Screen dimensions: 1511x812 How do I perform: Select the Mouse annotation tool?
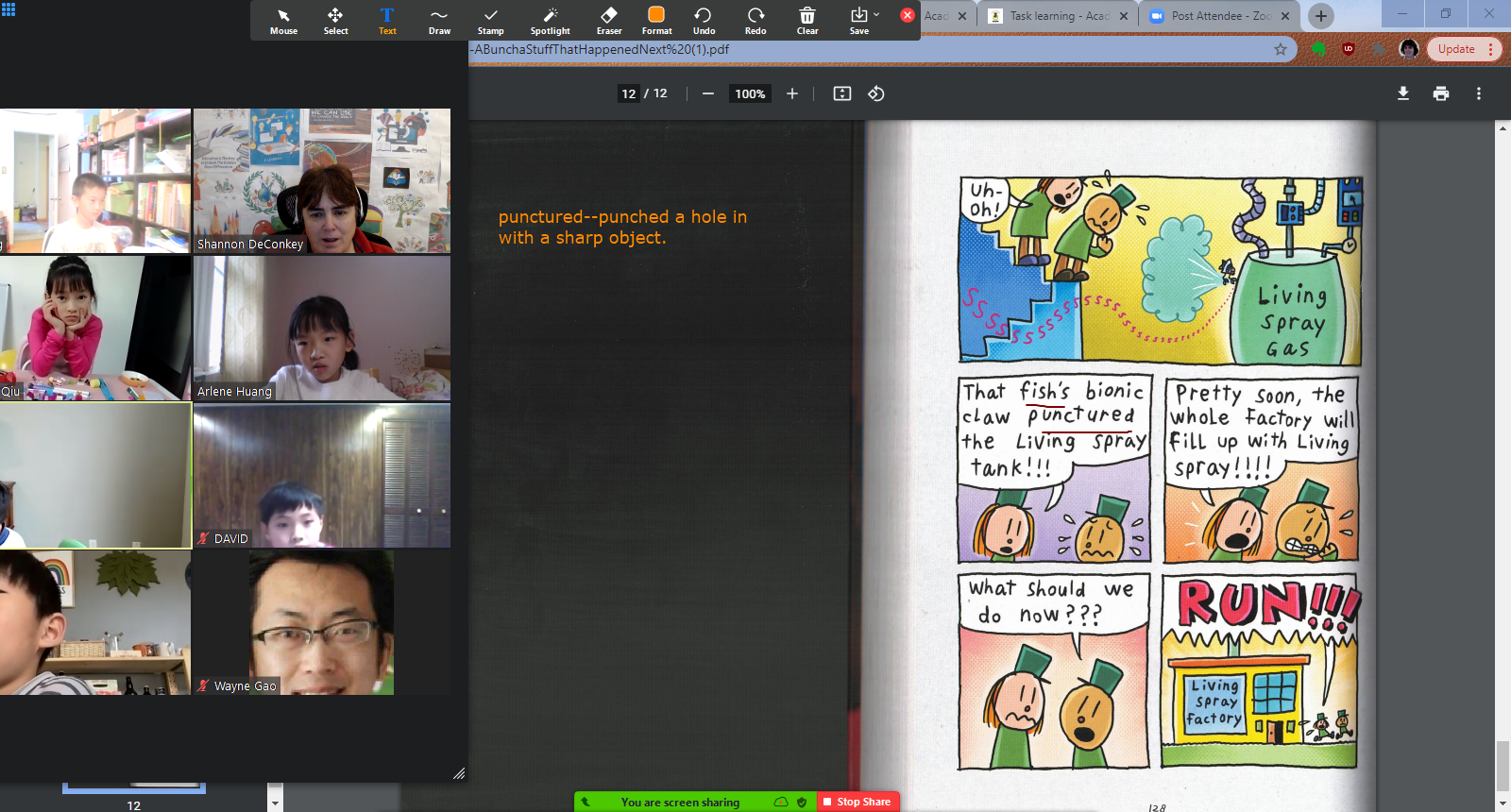click(283, 21)
